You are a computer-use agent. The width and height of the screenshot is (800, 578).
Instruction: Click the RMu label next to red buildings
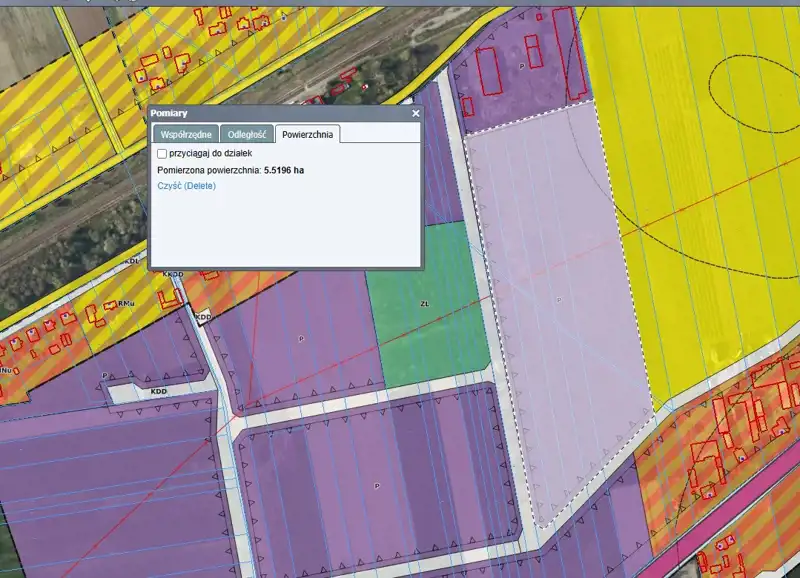pyautogui.click(x=126, y=304)
